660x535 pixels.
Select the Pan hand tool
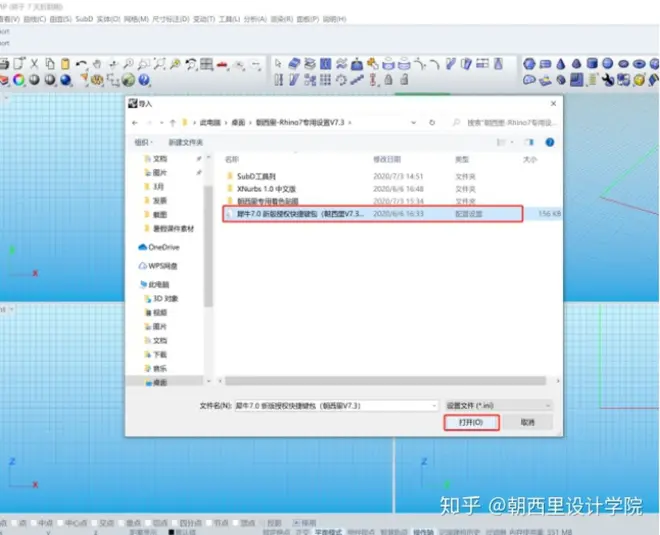pyautogui.click(x=97, y=64)
